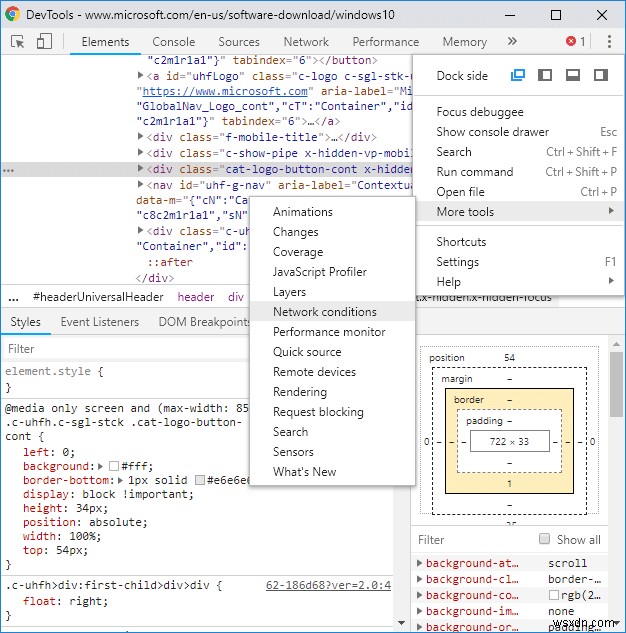The width and height of the screenshot is (626, 633).
Task: Choose Rendering in the More tools submenu
Action: (300, 392)
